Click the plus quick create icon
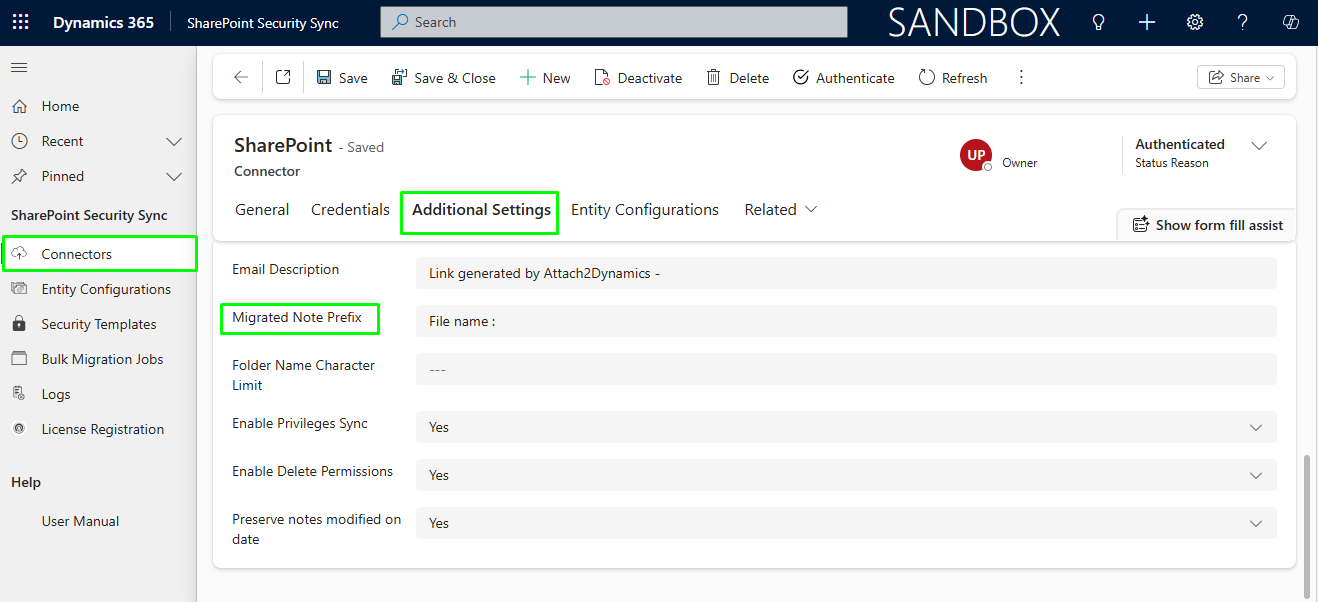Screen dimensions: 1318x602 tap(1147, 22)
